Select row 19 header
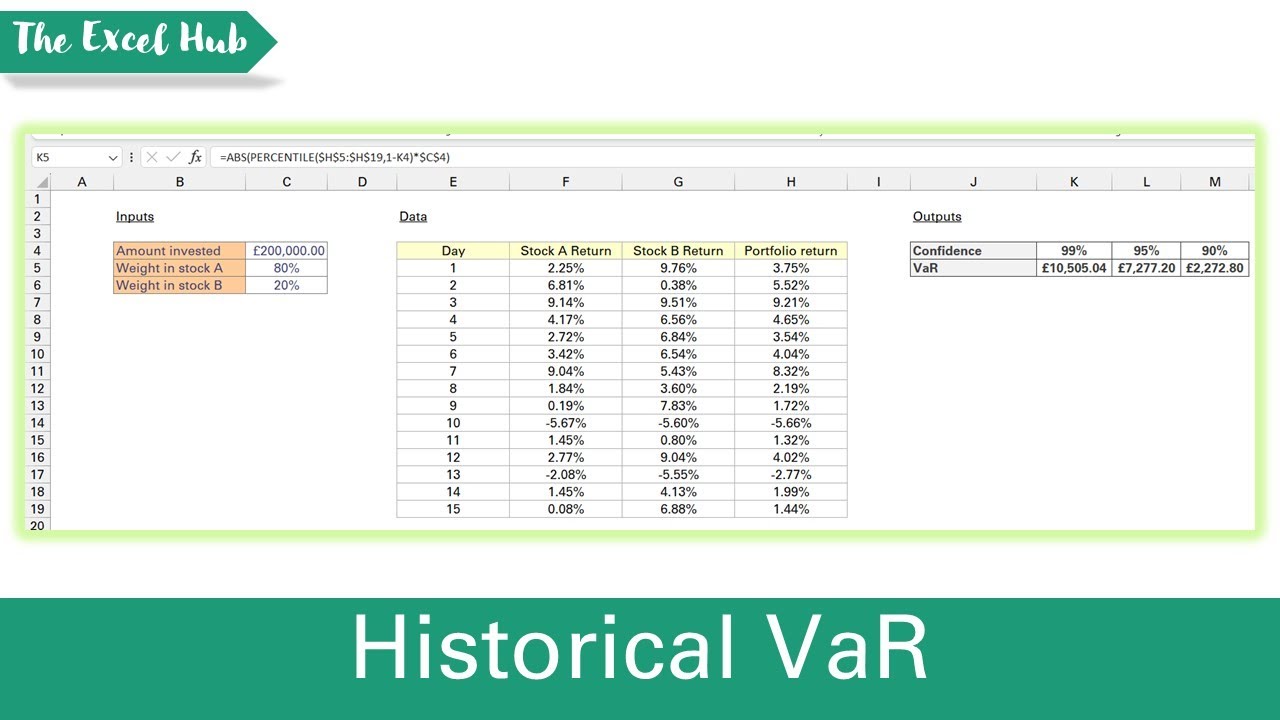The height and width of the screenshot is (720, 1280). (x=38, y=509)
